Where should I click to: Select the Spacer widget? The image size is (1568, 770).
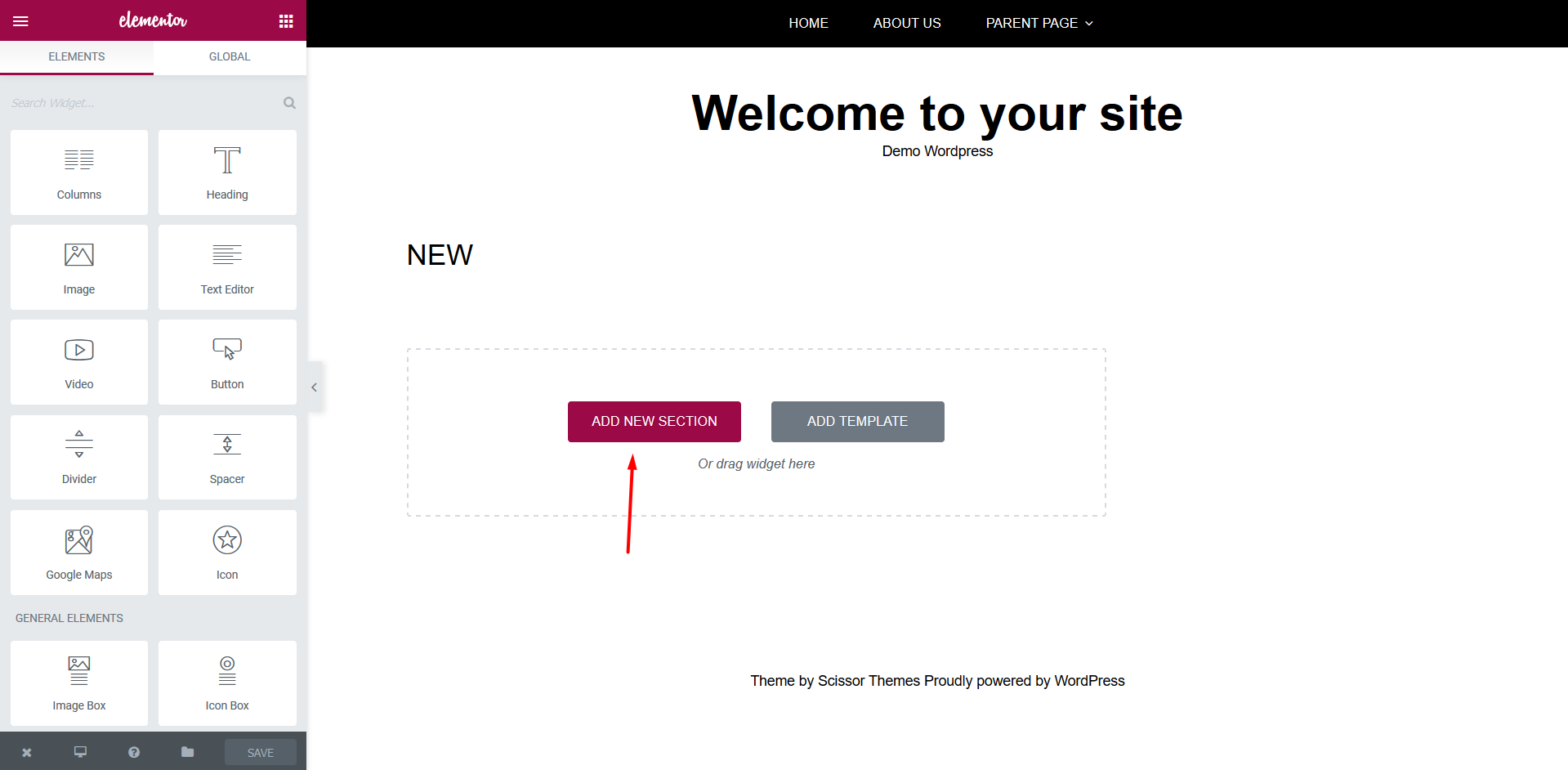click(226, 457)
